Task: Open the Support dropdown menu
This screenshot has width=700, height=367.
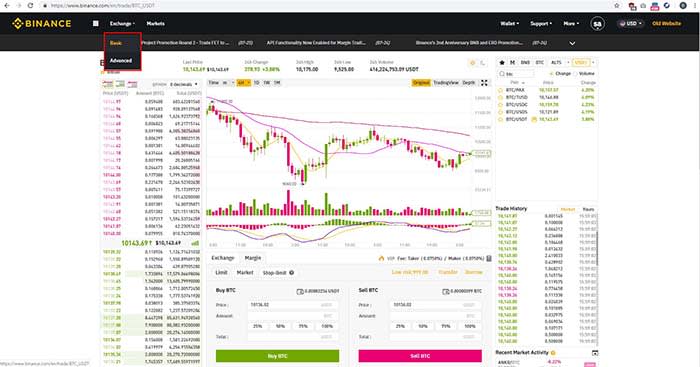Action: click(541, 24)
